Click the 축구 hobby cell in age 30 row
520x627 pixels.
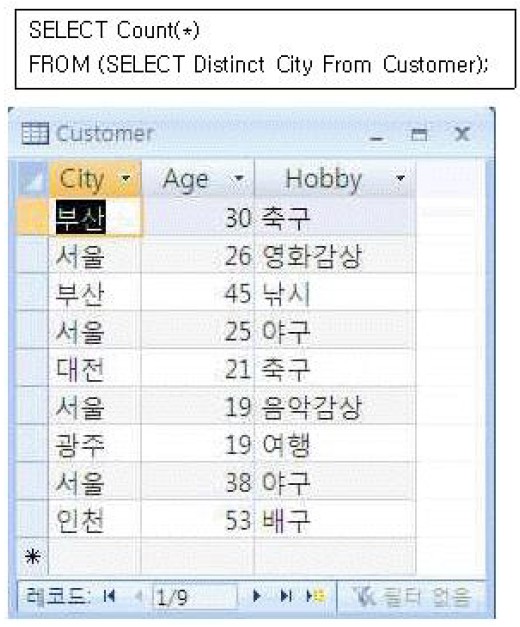(335, 217)
